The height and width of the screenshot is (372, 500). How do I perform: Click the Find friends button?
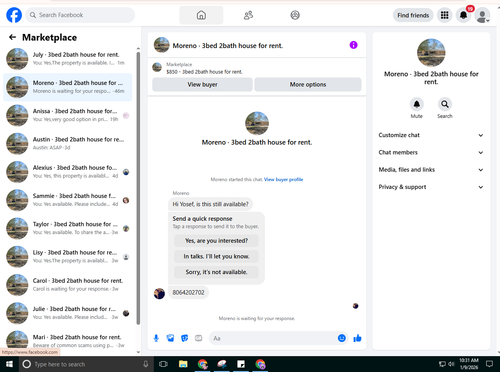point(413,15)
